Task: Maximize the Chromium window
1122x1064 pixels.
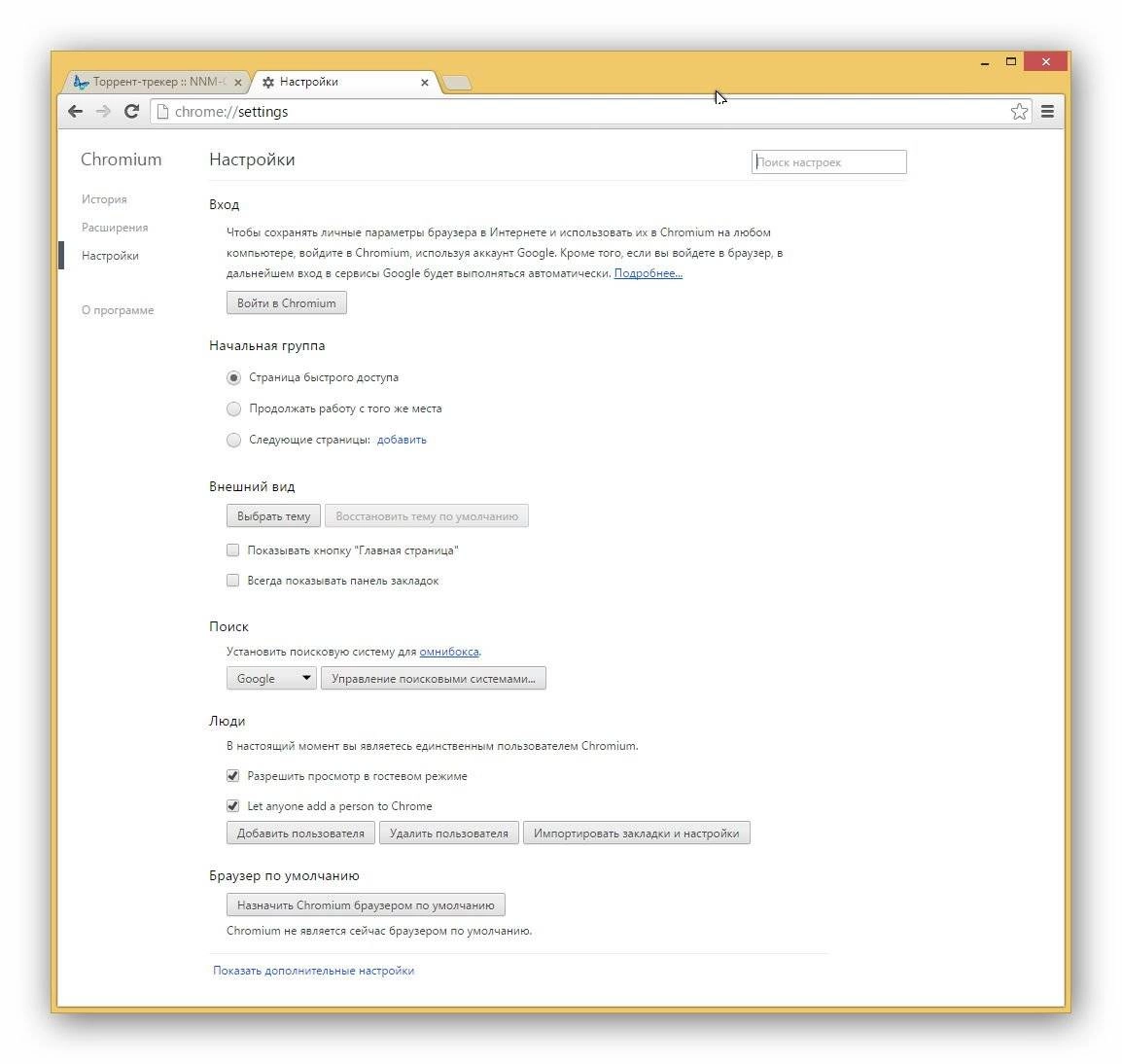Action: 1010,62
